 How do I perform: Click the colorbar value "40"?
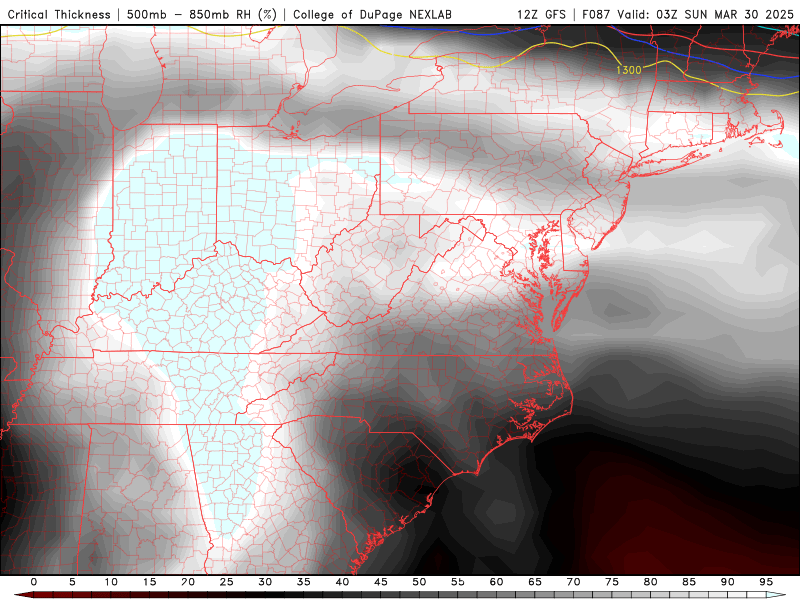pos(342,582)
